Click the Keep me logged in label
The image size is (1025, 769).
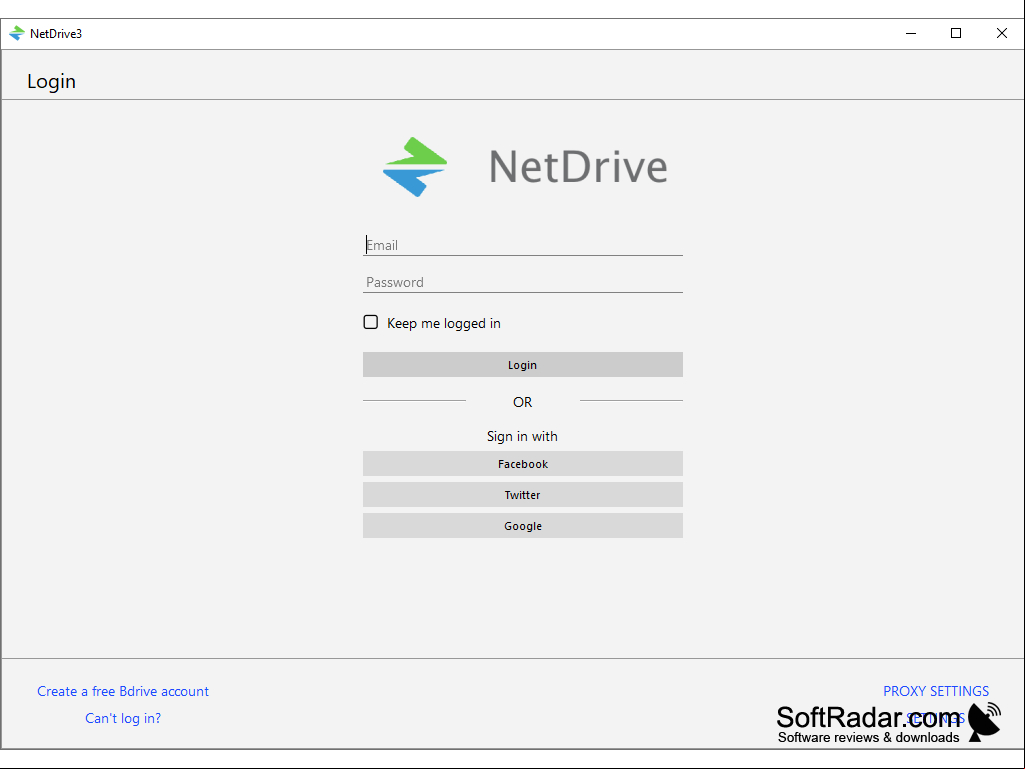(x=444, y=323)
